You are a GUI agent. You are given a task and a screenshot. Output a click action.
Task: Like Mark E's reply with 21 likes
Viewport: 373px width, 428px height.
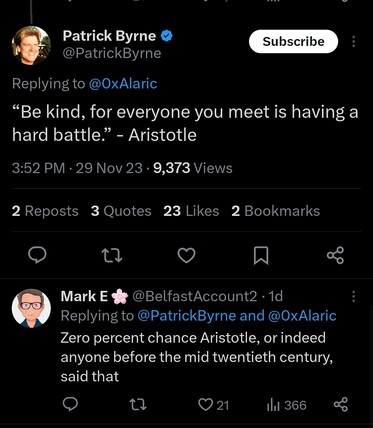point(213,405)
